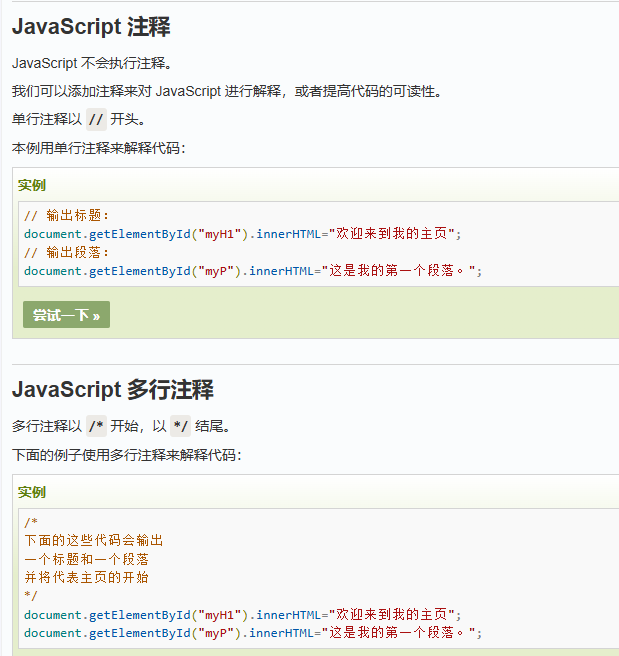619x656 pixels.
Task: Click the sentence about 提高代码的可读性
Action: (x=227, y=91)
